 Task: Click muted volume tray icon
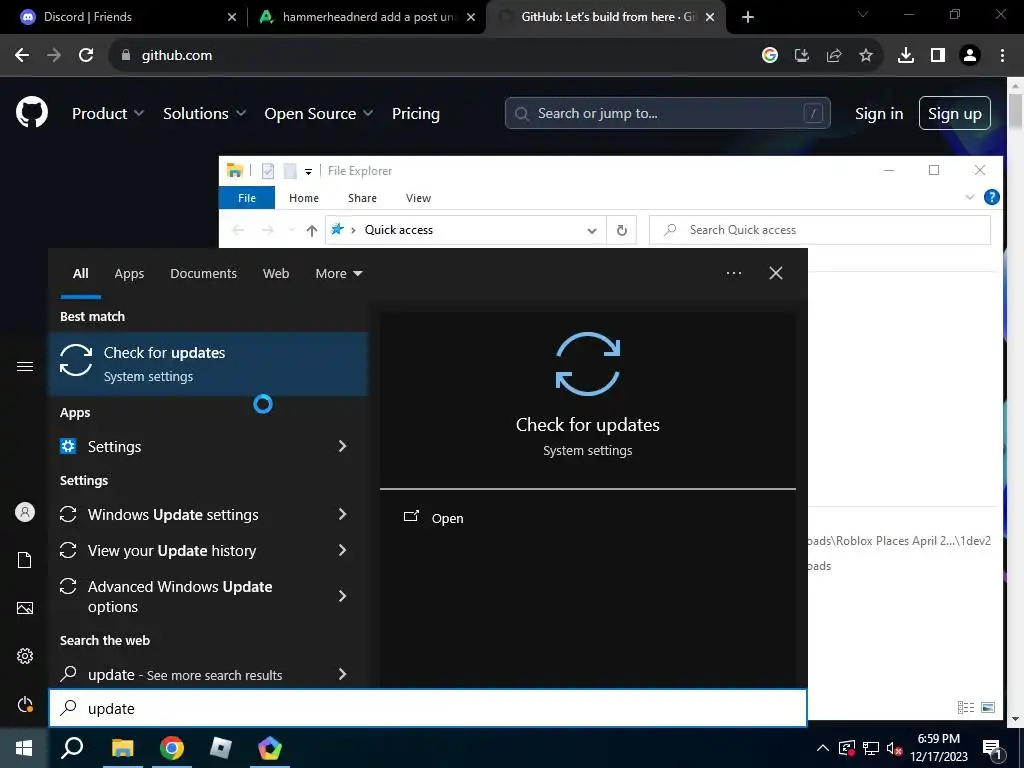[x=895, y=748]
